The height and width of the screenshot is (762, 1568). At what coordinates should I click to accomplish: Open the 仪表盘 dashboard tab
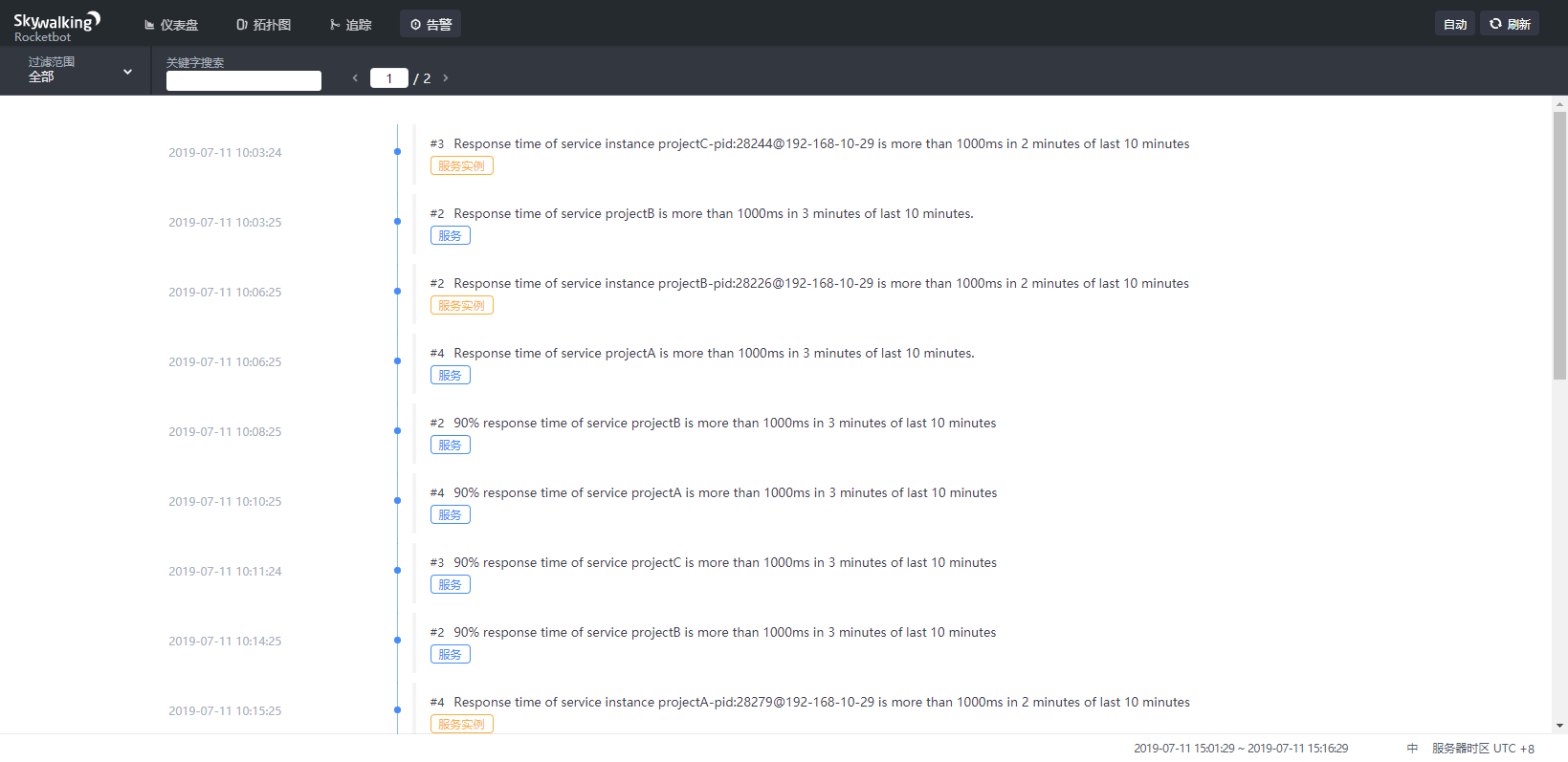(x=171, y=25)
